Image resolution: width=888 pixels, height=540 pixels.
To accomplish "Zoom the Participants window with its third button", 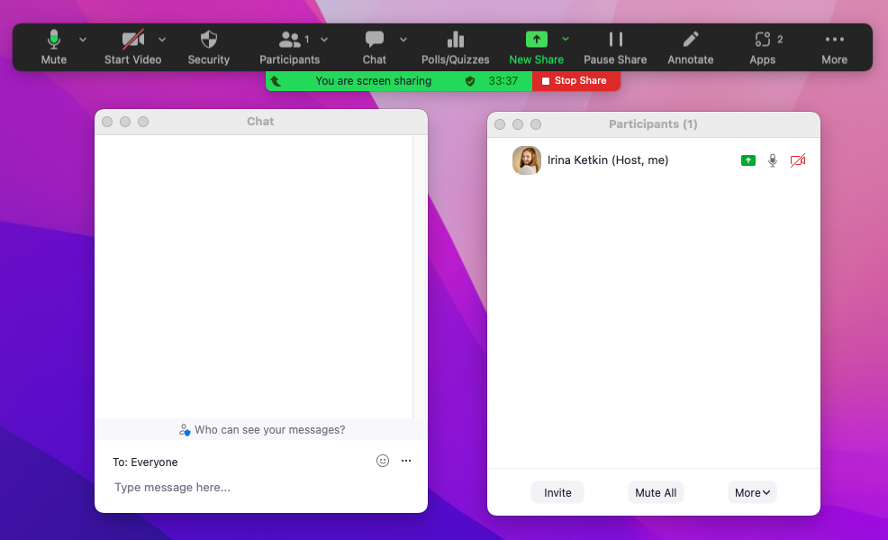I will tap(536, 125).
